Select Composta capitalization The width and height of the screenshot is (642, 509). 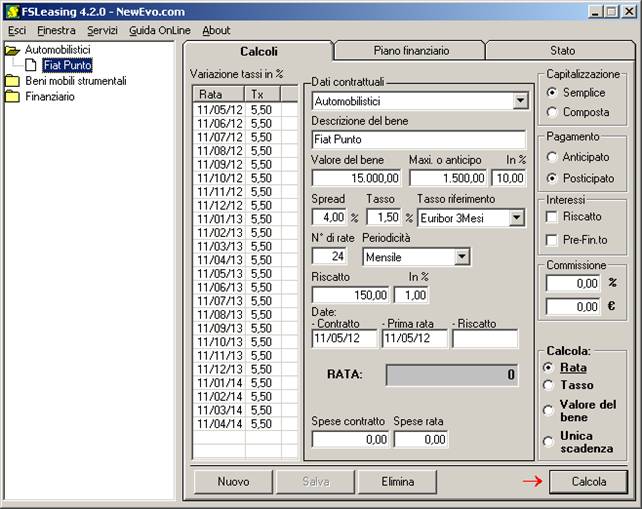tap(578, 112)
